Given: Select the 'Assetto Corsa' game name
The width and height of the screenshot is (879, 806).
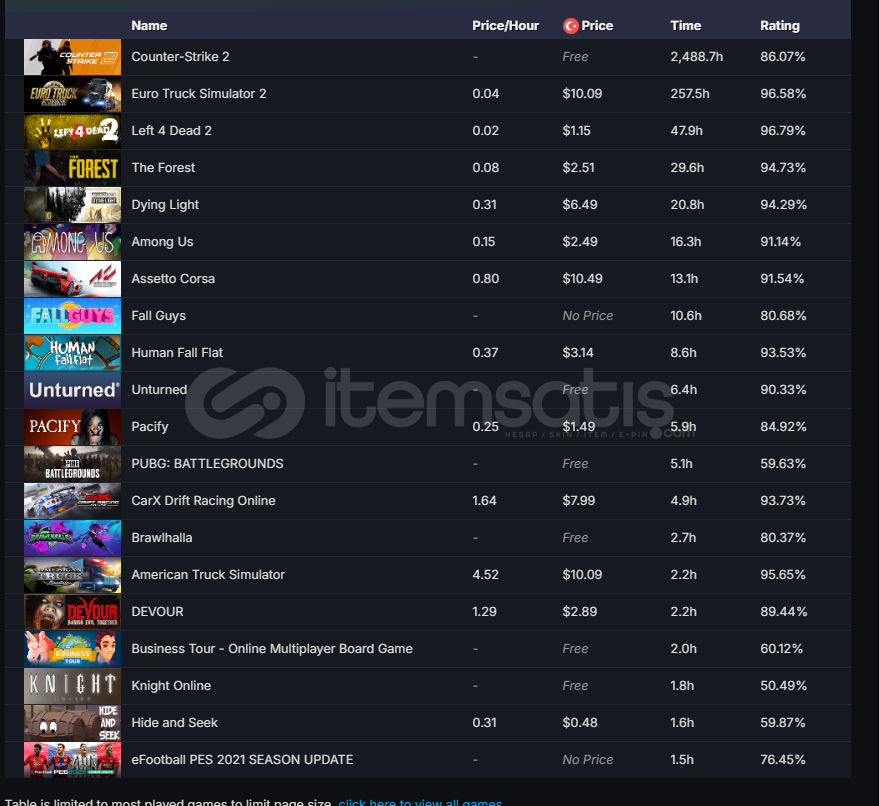Looking at the screenshot, I should (x=173, y=279).
